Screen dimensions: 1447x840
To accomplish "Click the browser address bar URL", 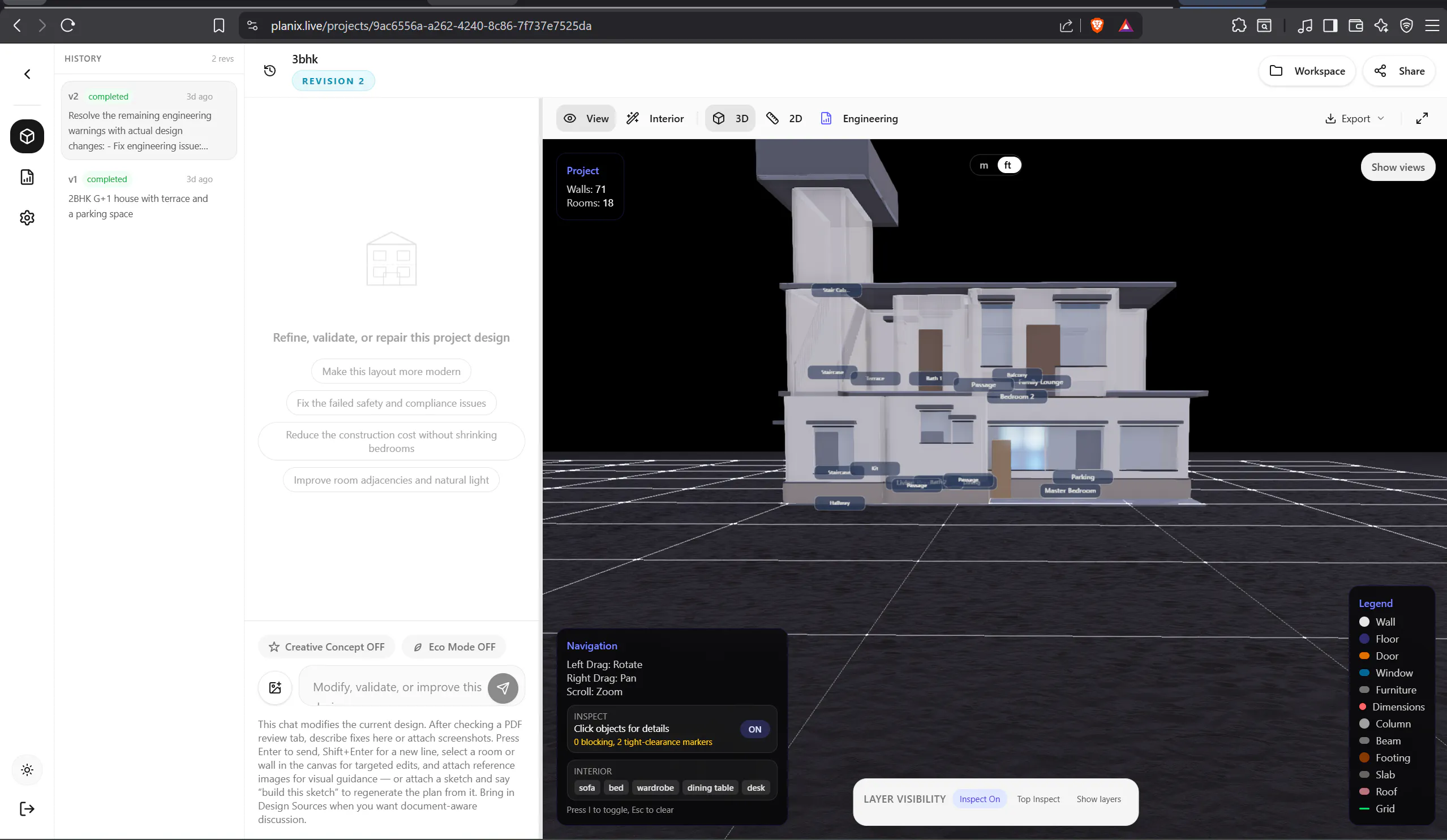I will pos(431,25).
